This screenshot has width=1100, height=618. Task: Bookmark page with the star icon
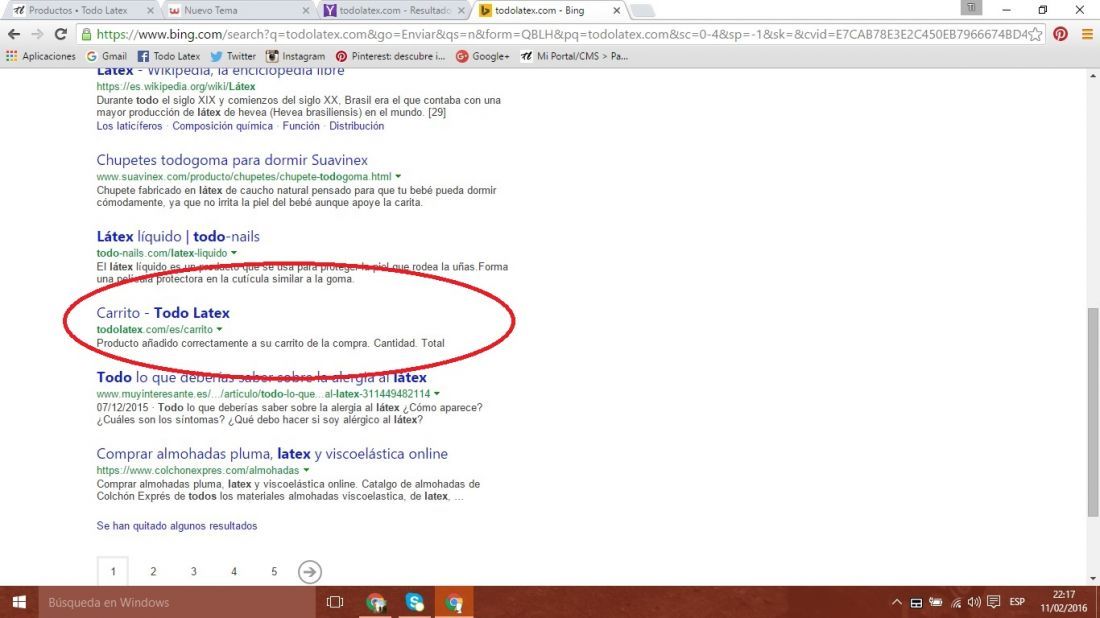tap(1035, 34)
